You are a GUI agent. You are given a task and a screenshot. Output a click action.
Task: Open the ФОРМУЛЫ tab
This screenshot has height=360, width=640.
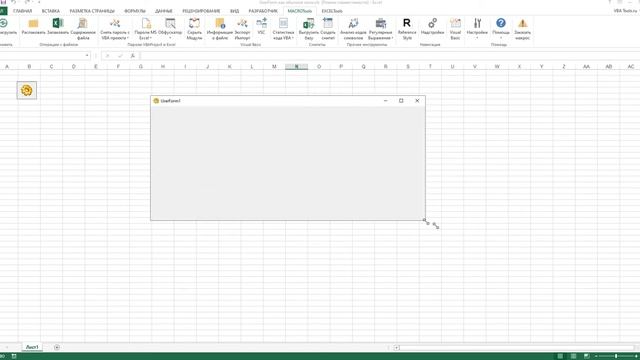tap(135, 11)
